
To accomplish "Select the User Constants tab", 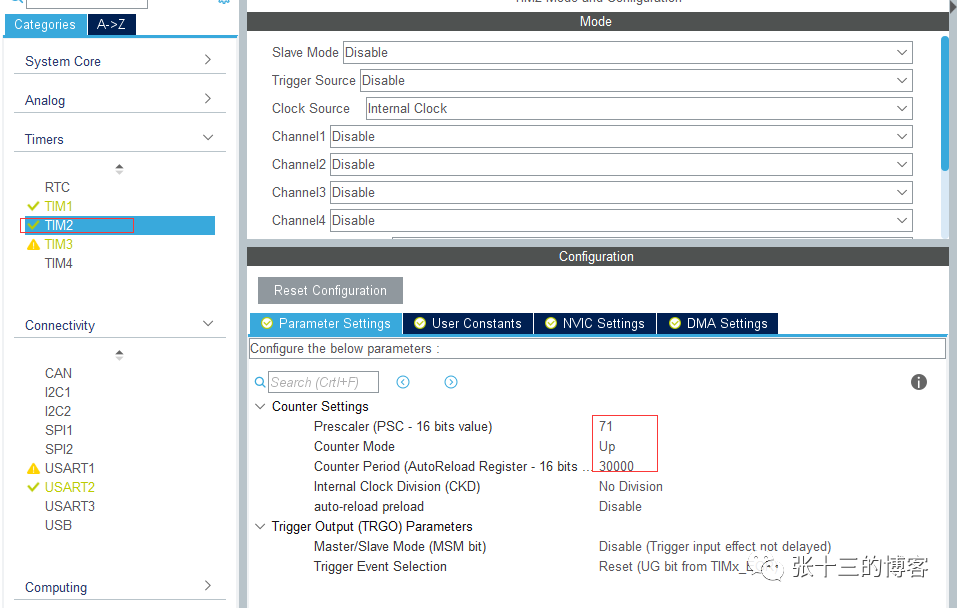I will pos(468,324).
